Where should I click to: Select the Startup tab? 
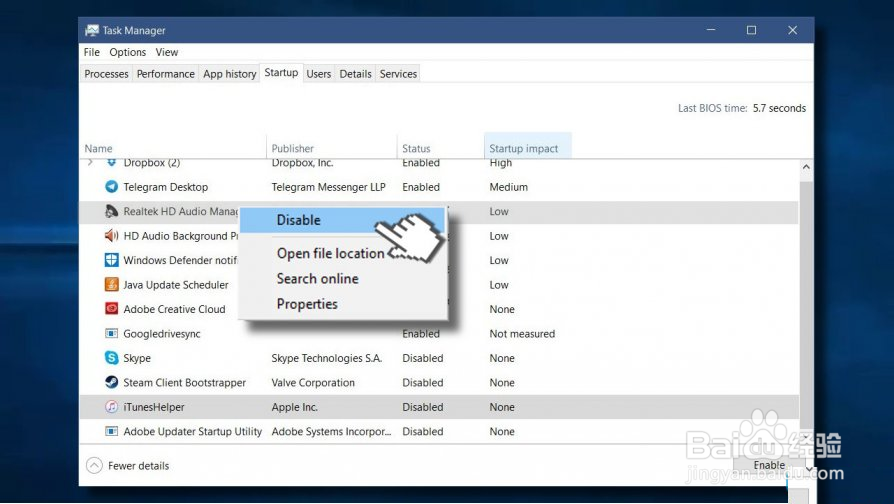pyautogui.click(x=281, y=72)
